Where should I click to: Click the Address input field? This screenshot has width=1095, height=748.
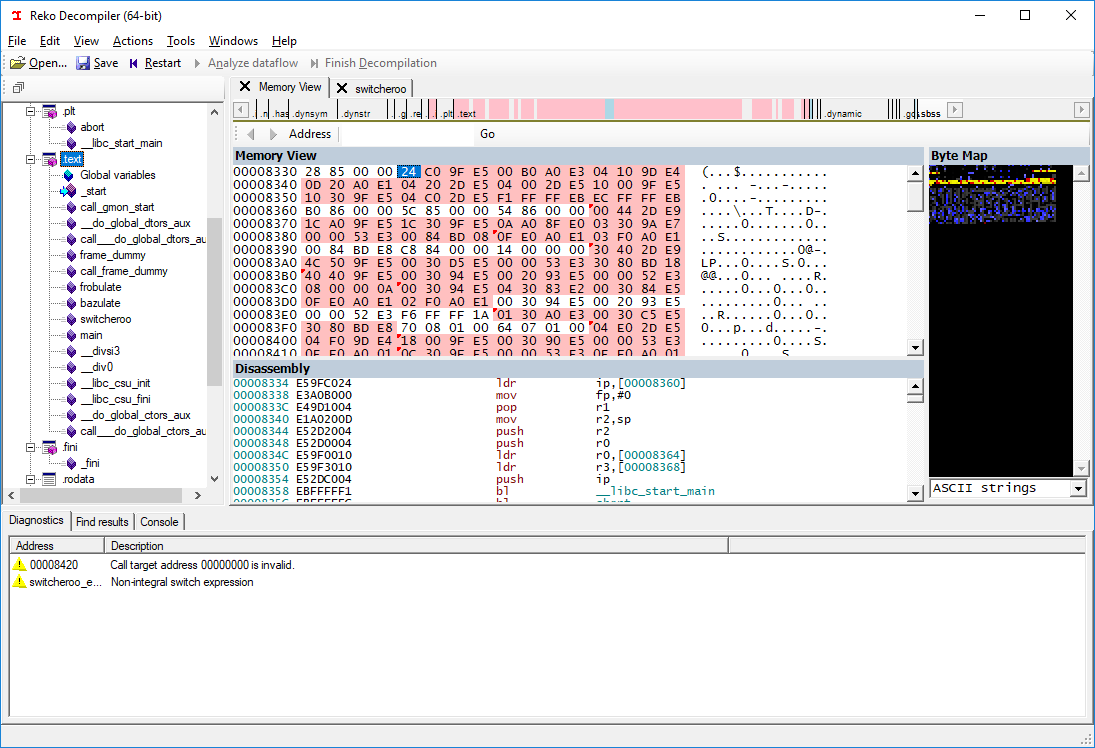coord(405,134)
